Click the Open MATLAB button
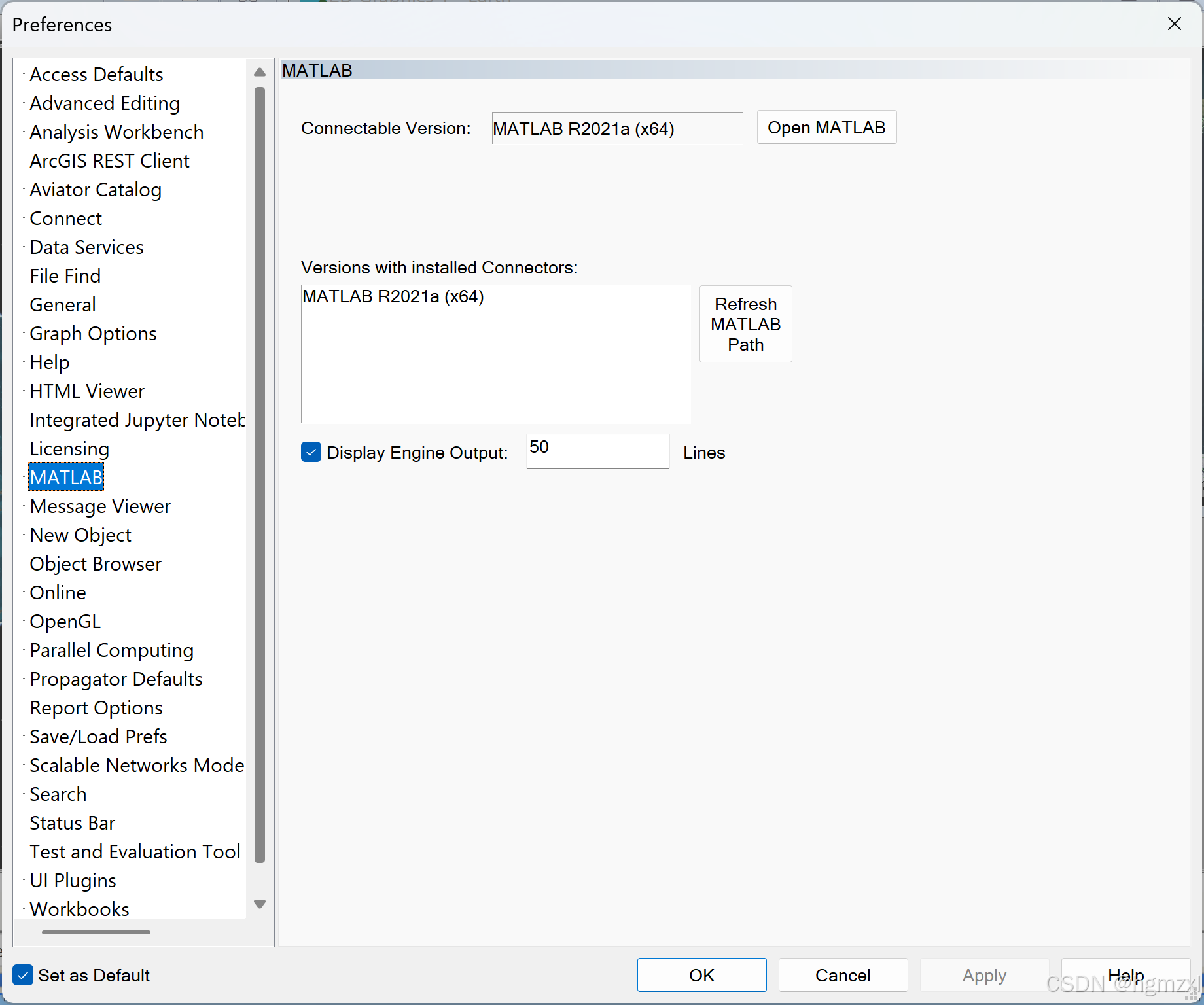The image size is (1204, 1005). pos(826,127)
